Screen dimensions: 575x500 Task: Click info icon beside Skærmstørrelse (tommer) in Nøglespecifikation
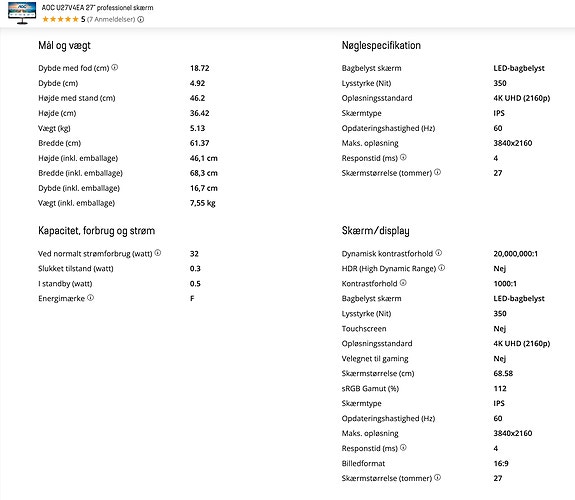[x=437, y=172]
